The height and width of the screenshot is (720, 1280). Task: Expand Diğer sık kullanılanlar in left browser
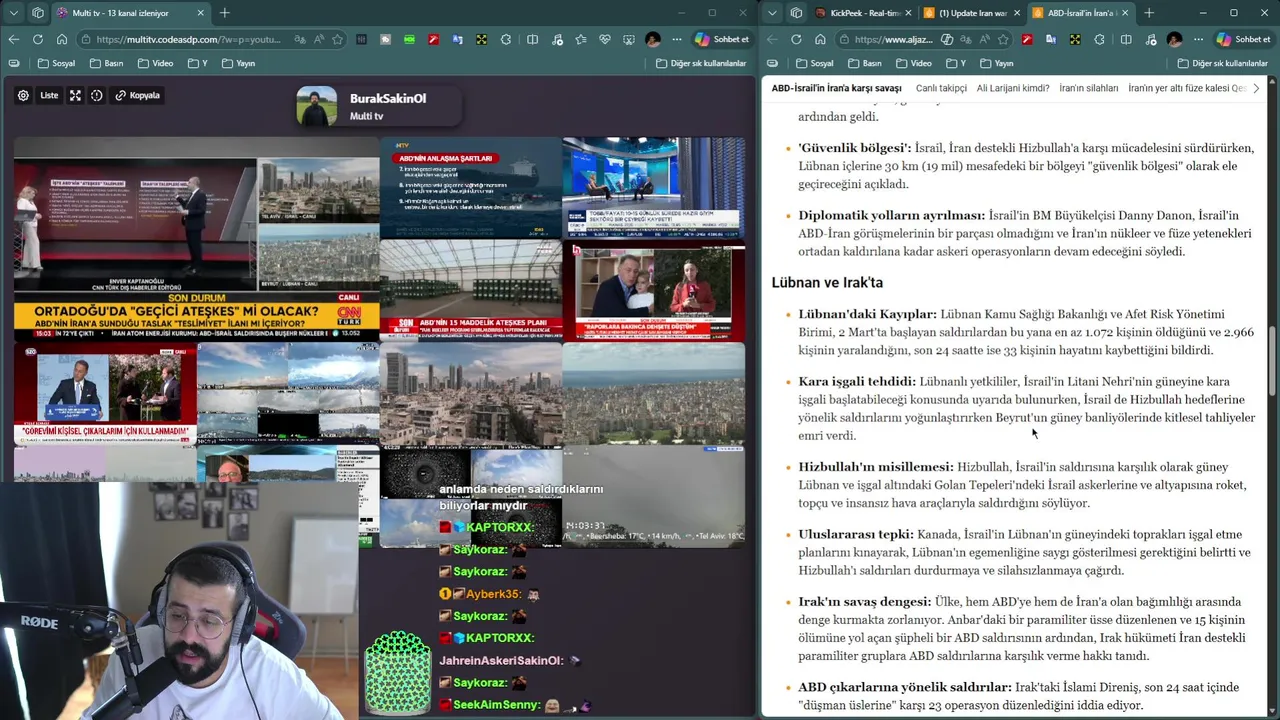coord(701,63)
